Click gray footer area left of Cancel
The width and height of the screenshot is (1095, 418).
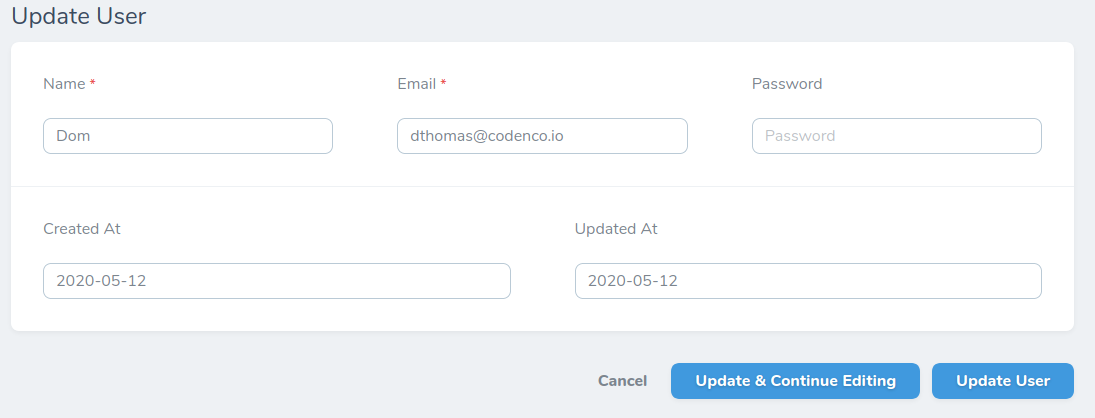coord(300,381)
